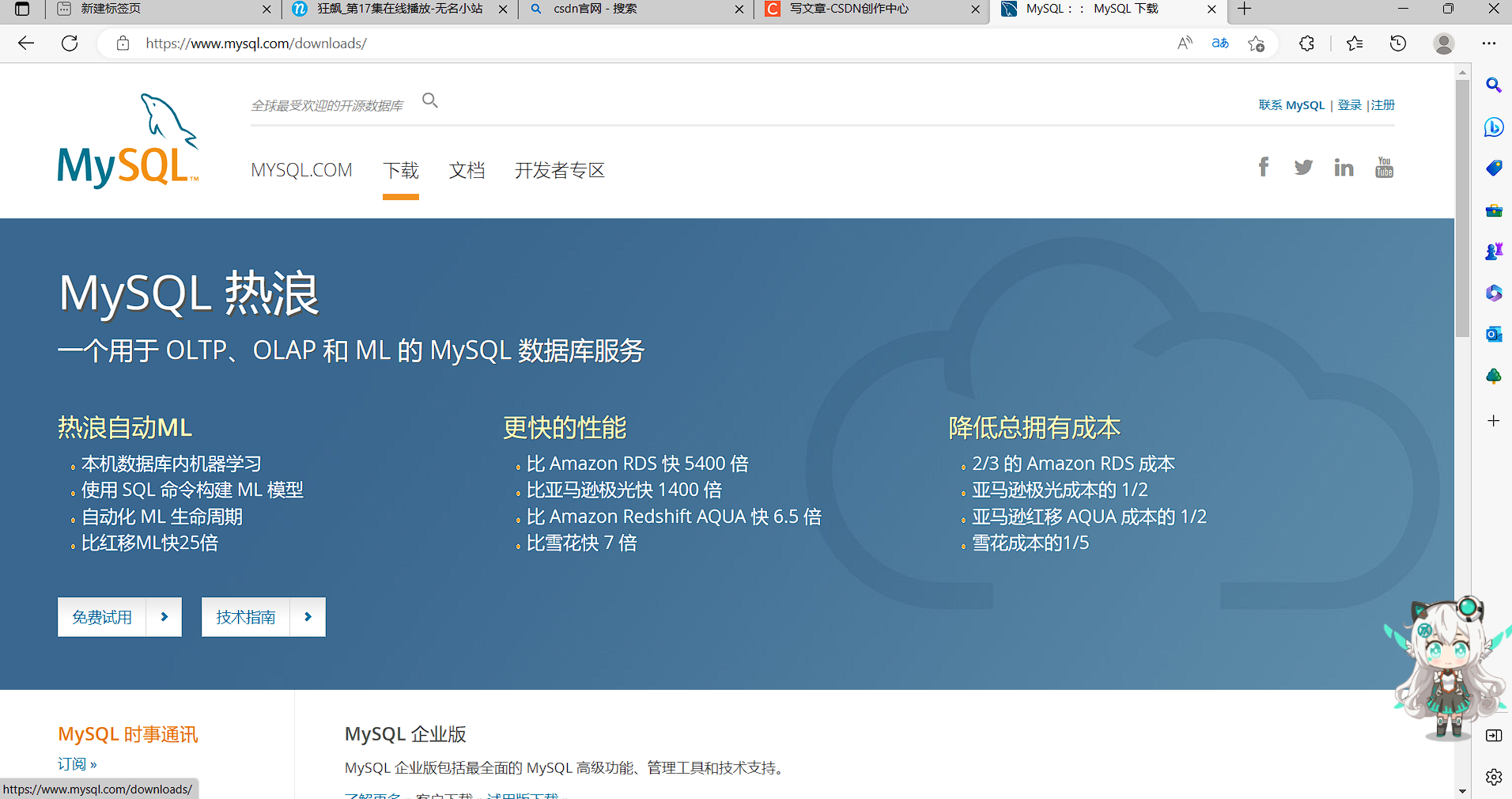This screenshot has height=799, width=1512.
Task: Click the browser address bar URL
Action: coord(256,44)
